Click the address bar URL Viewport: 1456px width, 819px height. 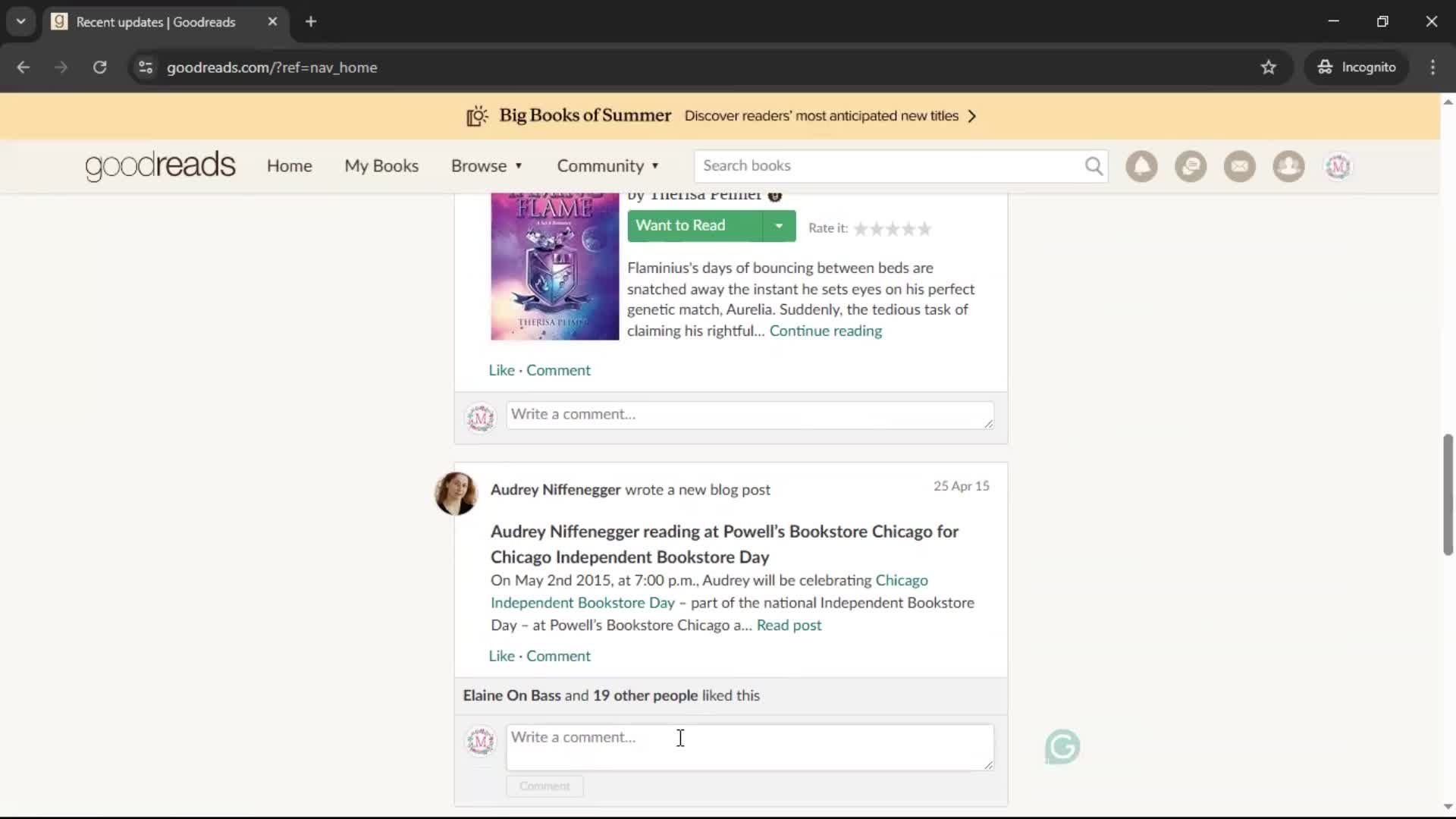tap(271, 67)
